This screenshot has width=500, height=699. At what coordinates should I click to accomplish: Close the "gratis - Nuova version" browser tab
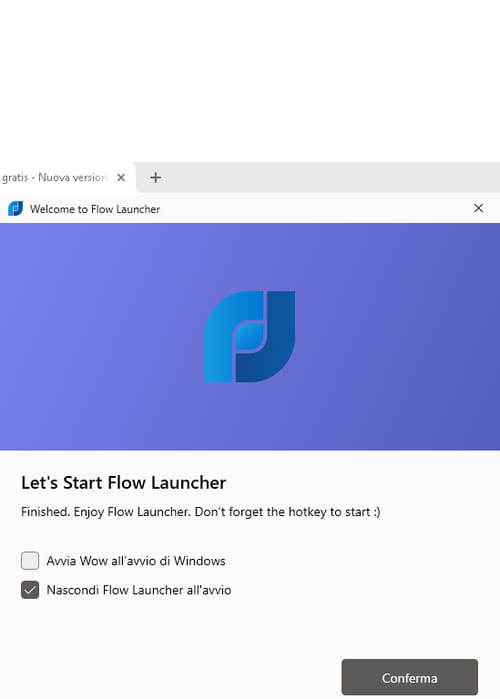(x=121, y=177)
